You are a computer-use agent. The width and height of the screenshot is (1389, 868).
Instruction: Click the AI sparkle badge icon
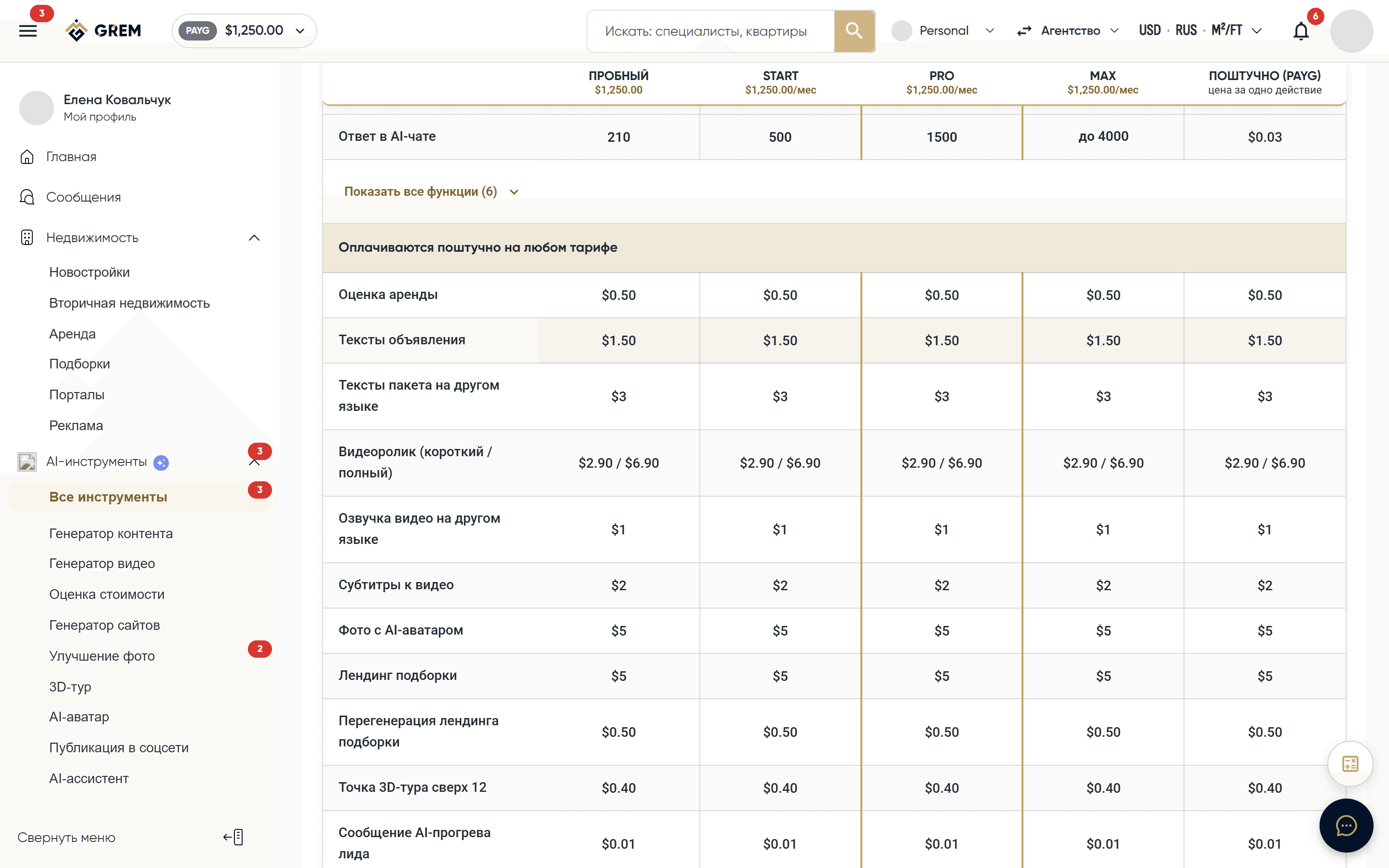[x=161, y=462]
